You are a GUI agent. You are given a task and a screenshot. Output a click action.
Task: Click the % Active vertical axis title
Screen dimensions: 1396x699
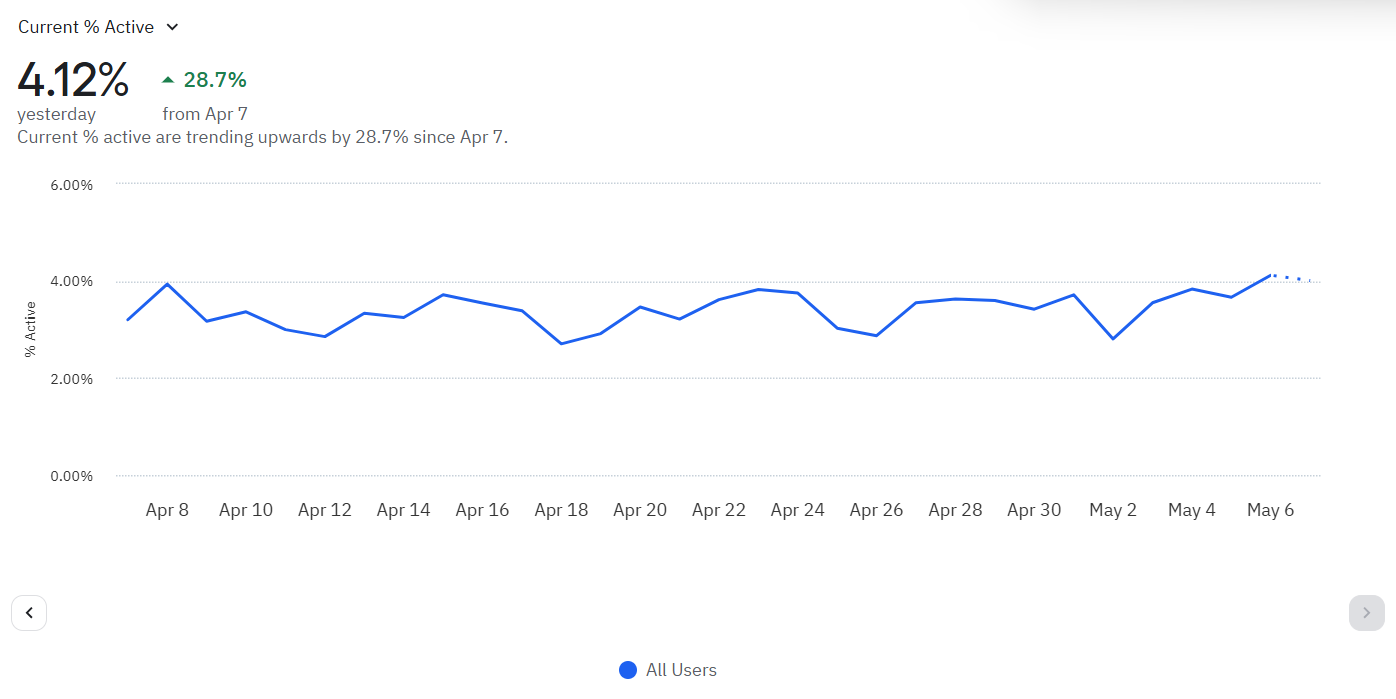30,329
